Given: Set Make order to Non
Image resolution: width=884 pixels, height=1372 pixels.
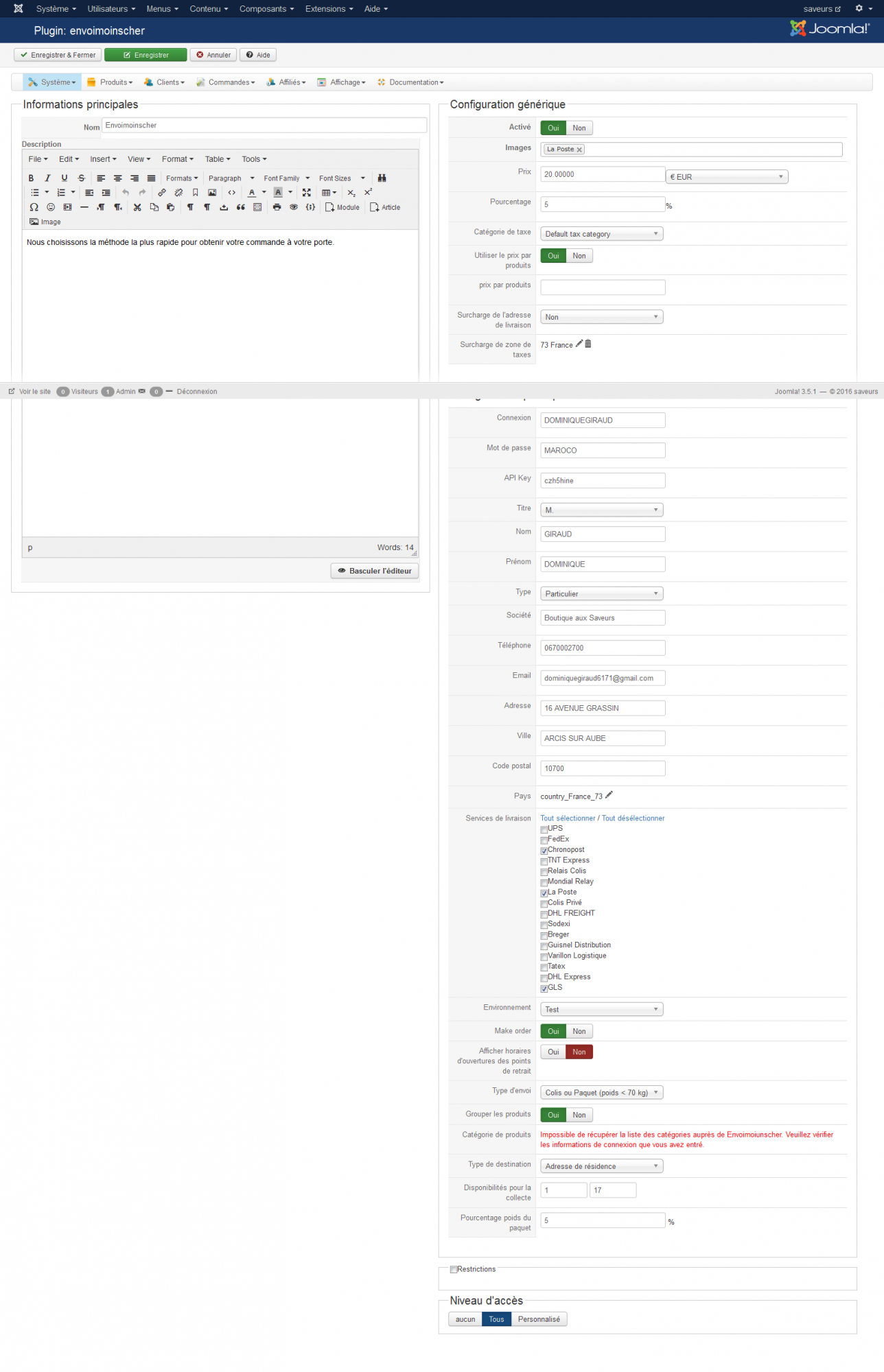Looking at the screenshot, I should 579,1031.
